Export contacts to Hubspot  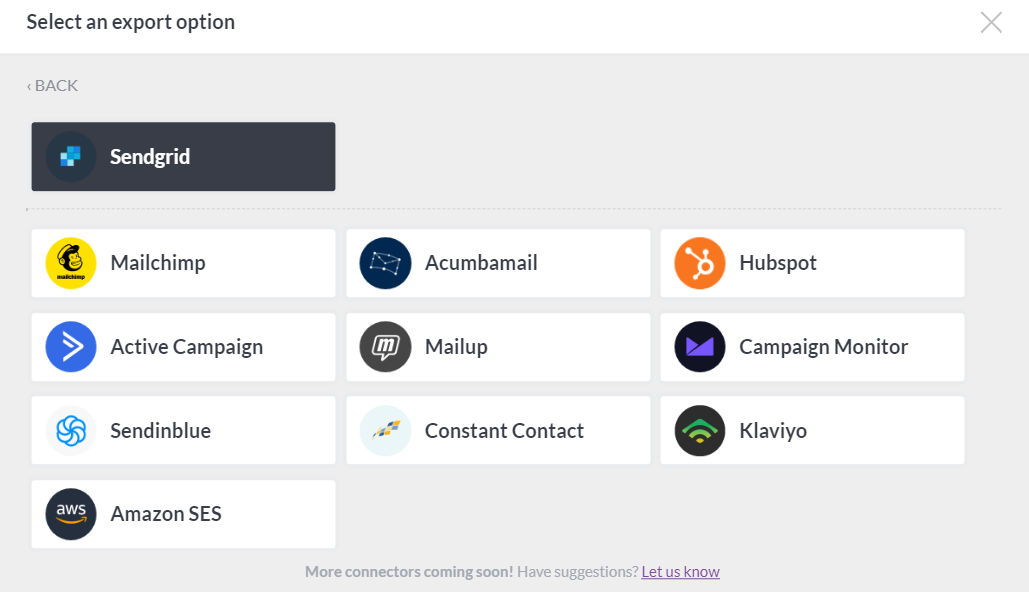812,263
